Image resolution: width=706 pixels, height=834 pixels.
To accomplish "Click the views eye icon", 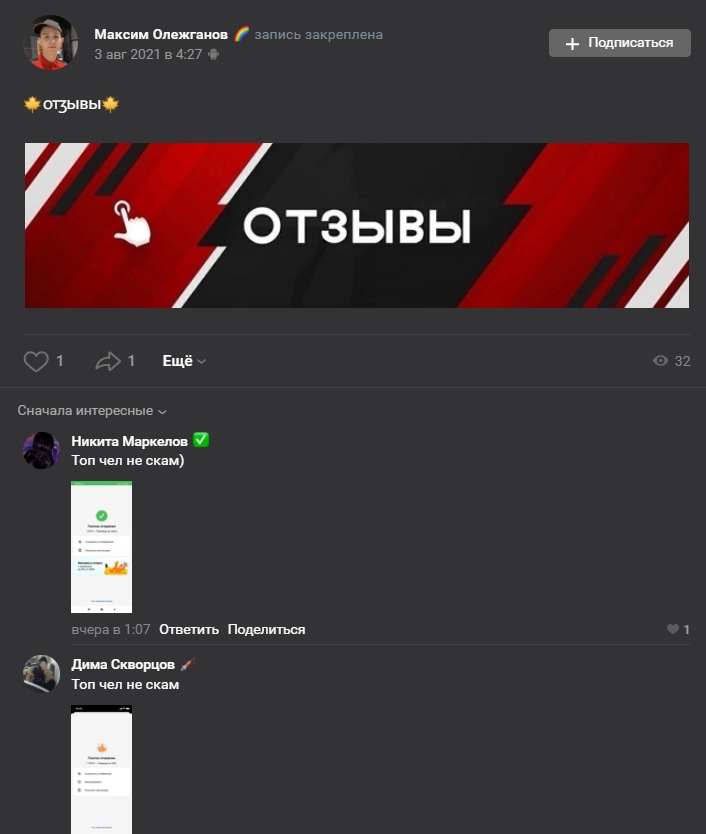I will (660, 361).
